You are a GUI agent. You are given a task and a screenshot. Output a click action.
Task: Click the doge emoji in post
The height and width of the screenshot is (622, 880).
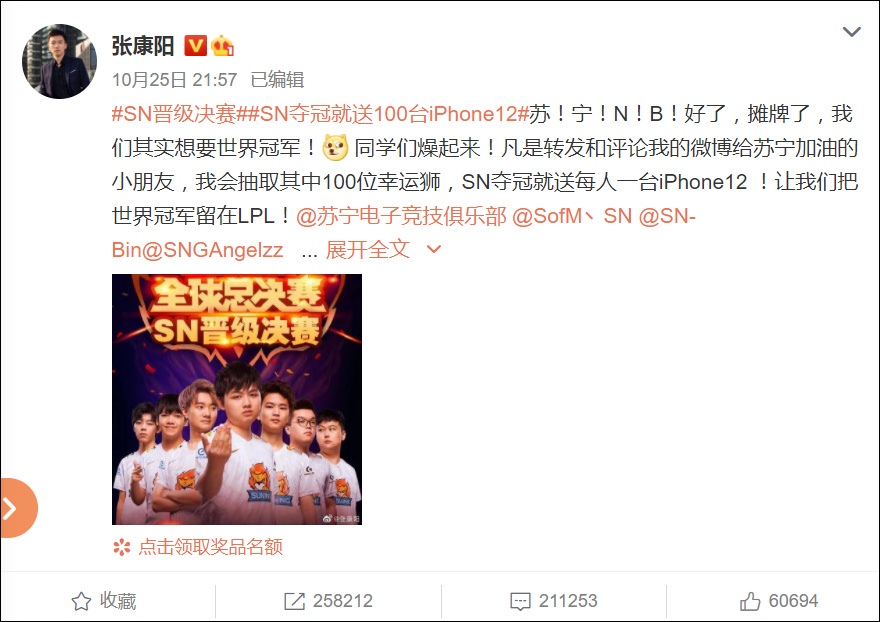click(335, 148)
